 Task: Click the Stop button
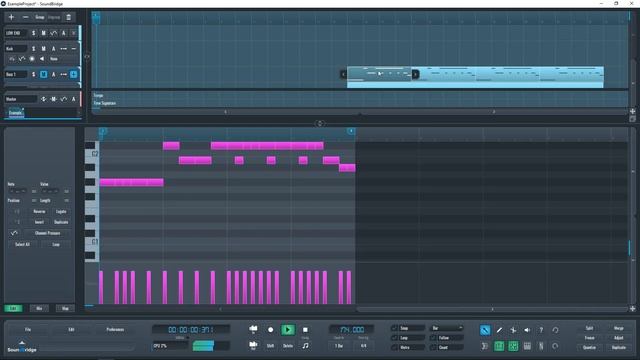pos(305,330)
